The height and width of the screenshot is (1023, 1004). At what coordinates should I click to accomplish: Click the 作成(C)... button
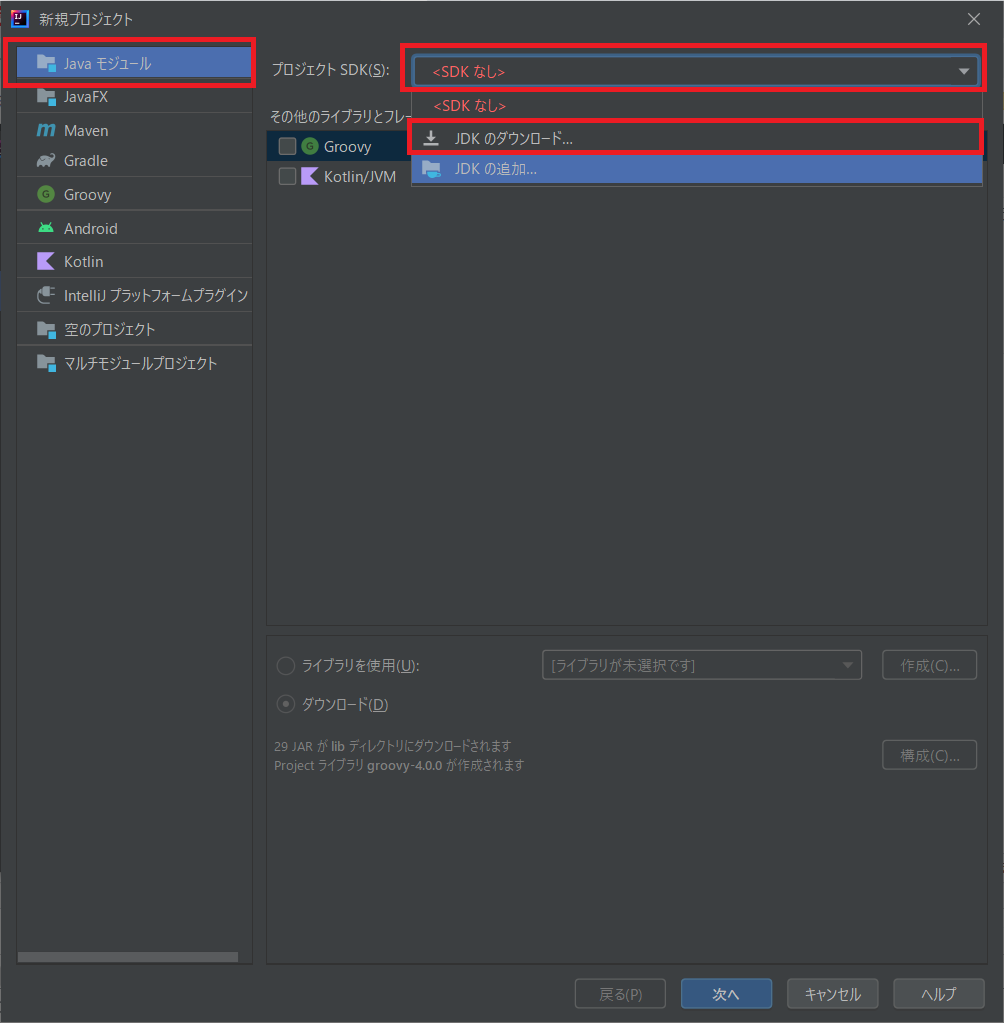click(x=930, y=665)
